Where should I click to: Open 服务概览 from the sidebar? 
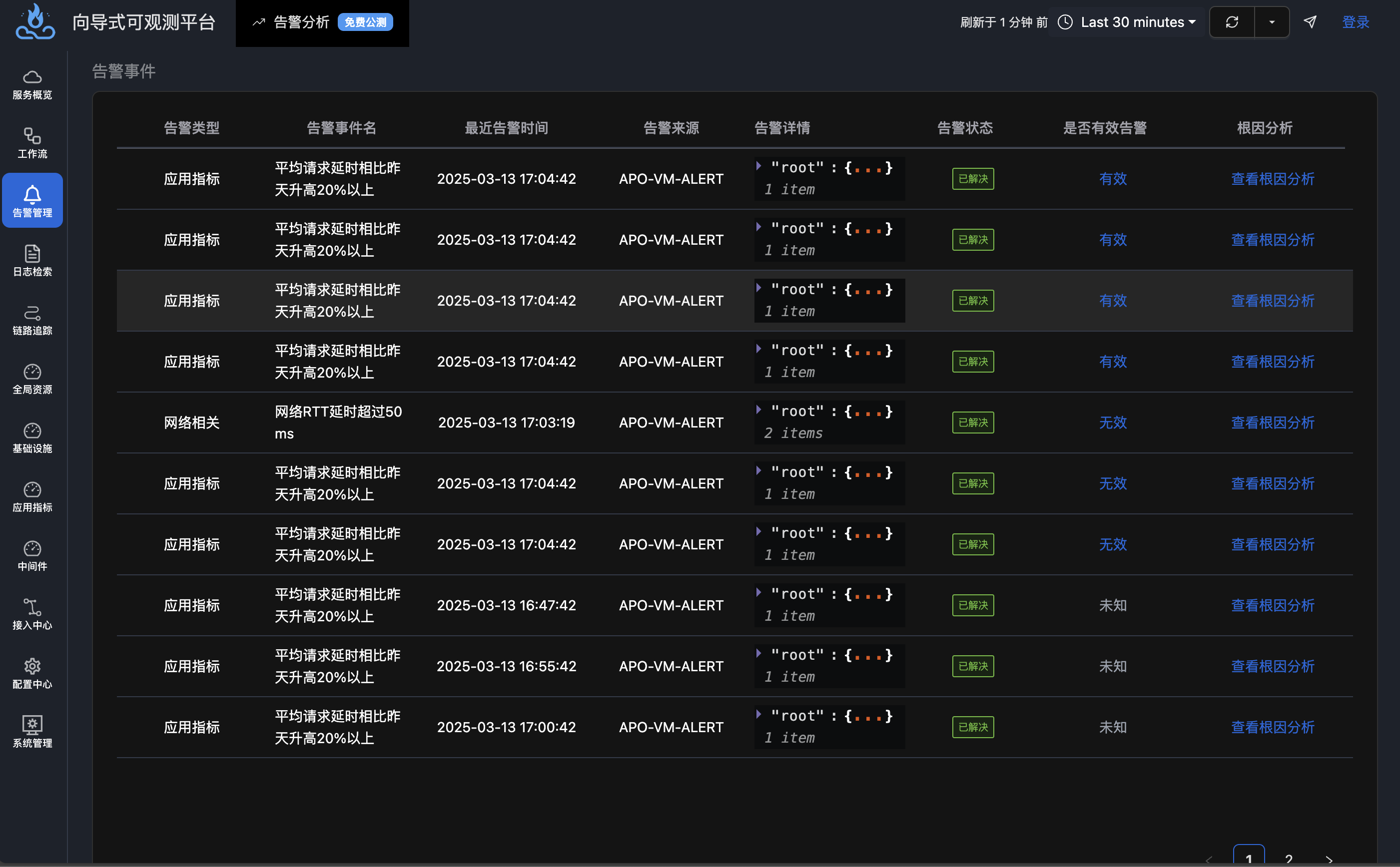click(32, 84)
